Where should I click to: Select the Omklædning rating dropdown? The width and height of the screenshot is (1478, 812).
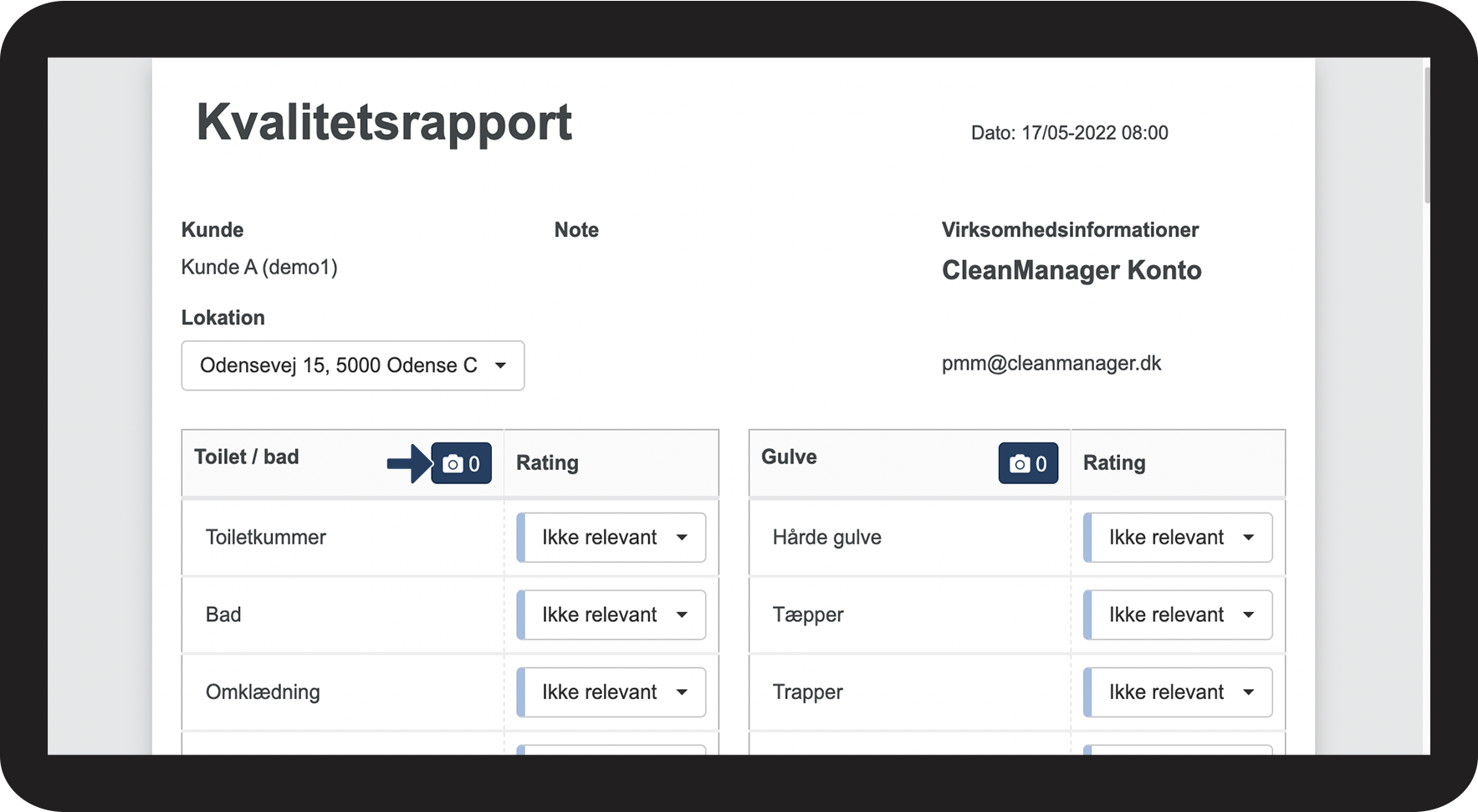[611, 692]
